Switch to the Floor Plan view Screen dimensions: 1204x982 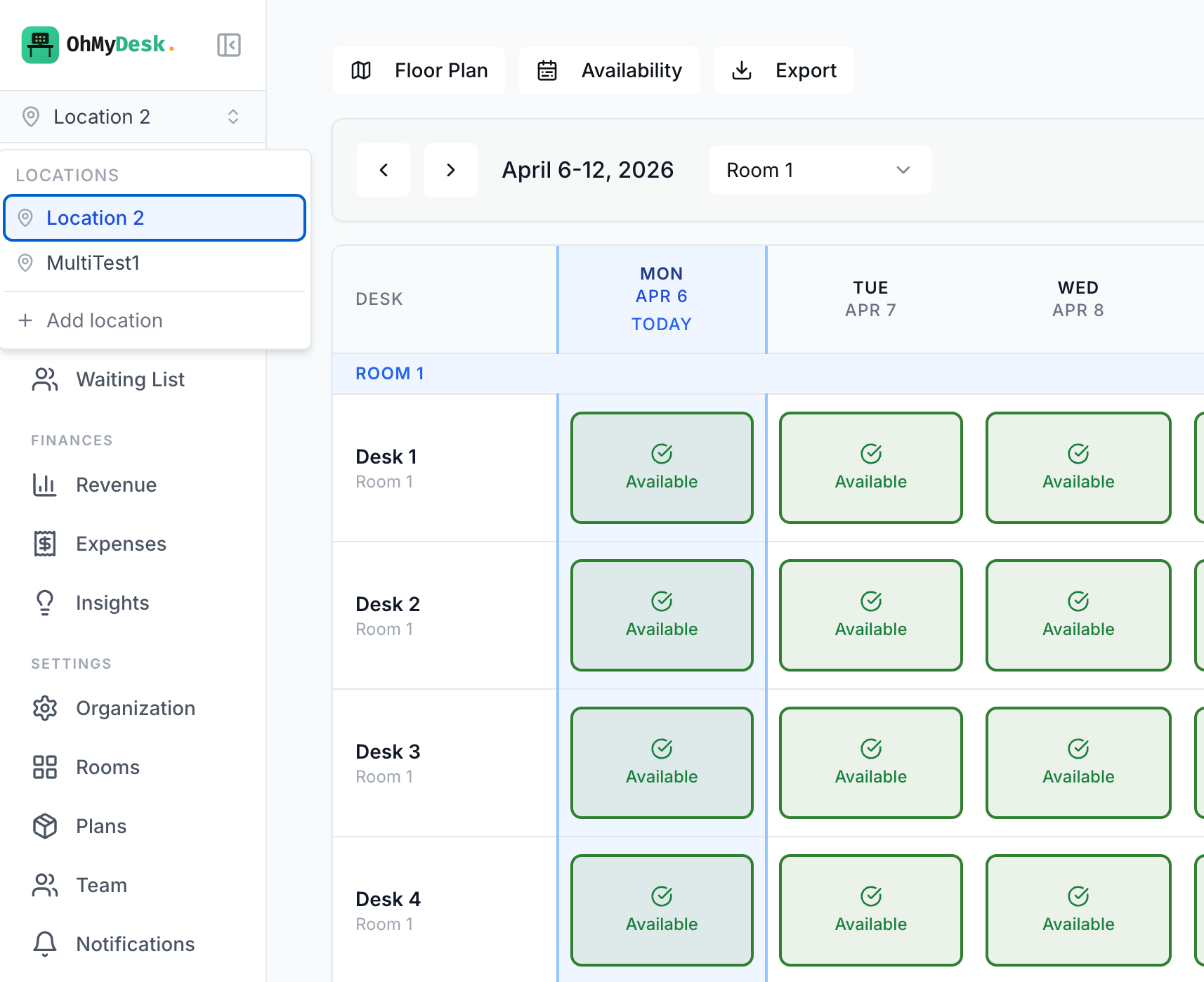[x=419, y=70]
